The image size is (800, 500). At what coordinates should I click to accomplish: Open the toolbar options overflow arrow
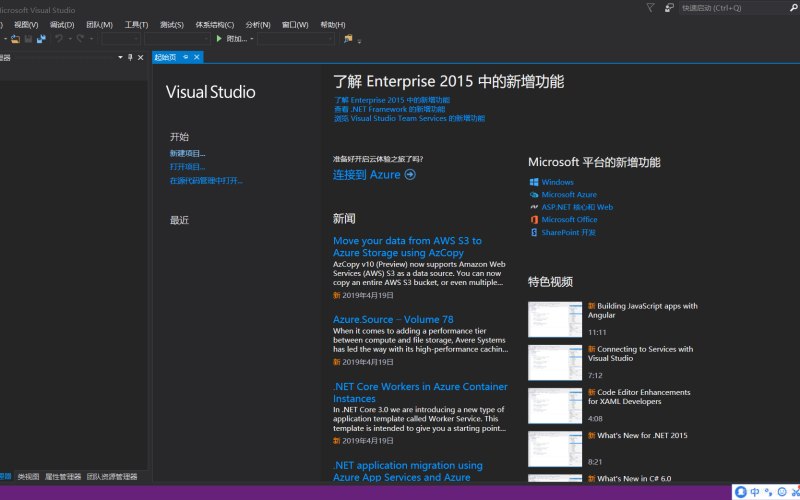359,40
